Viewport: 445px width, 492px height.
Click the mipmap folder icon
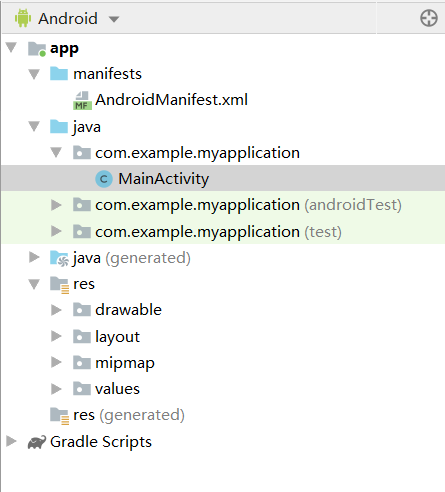[82, 362]
